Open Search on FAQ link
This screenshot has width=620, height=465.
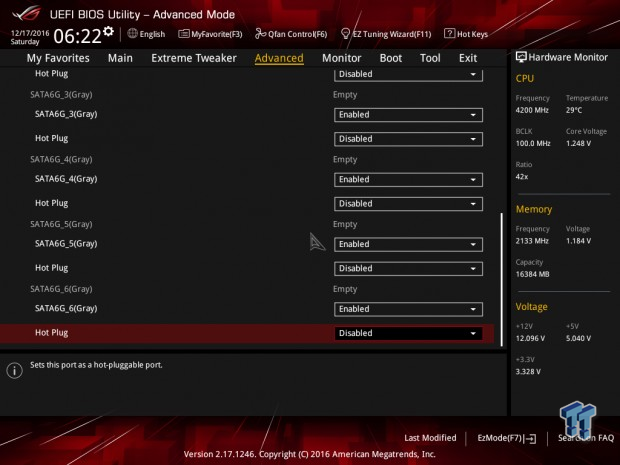(586, 438)
